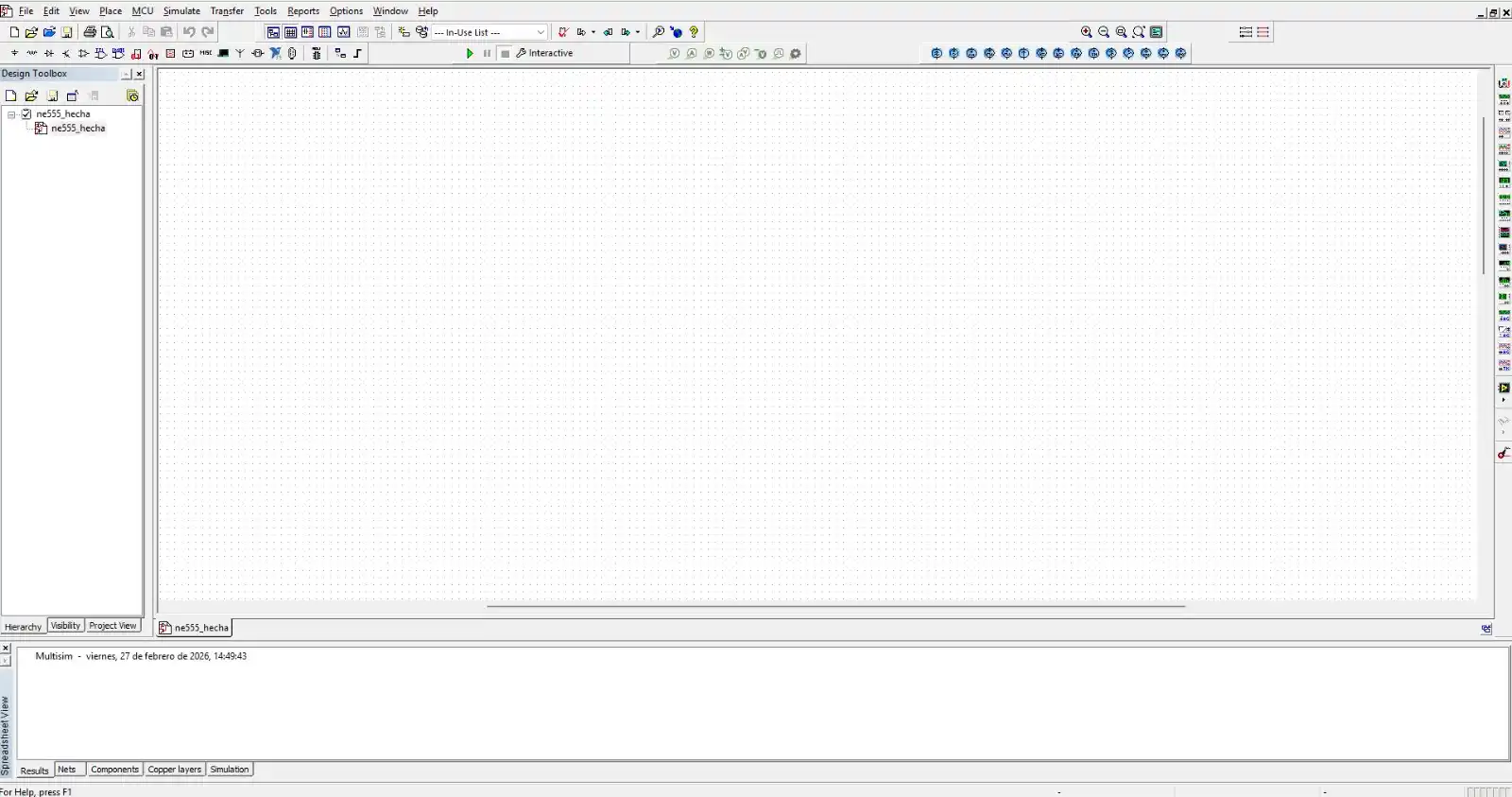Click the Place Transistor component icon
This screenshot has height=797, width=1512.
(66, 54)
